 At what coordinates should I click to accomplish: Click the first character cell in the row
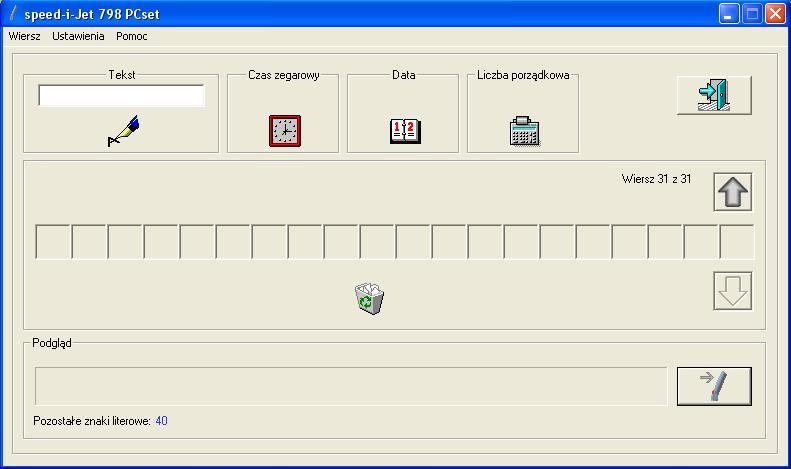click(x=53, y=242)
